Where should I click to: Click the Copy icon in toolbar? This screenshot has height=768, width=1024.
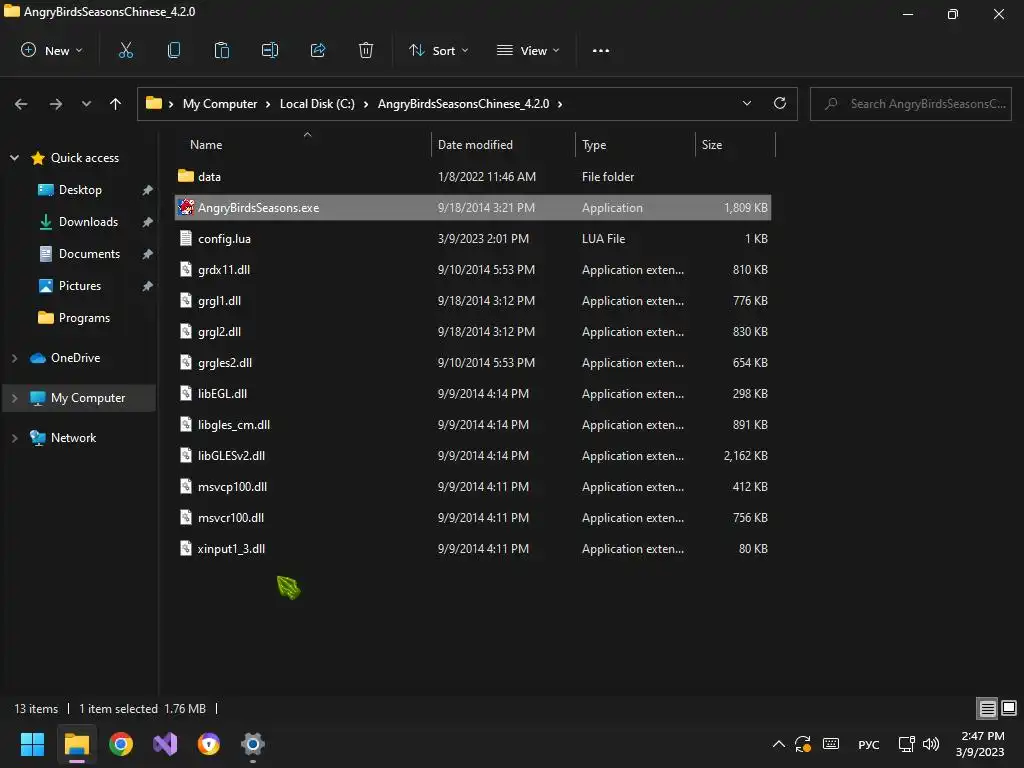(174, 50)
